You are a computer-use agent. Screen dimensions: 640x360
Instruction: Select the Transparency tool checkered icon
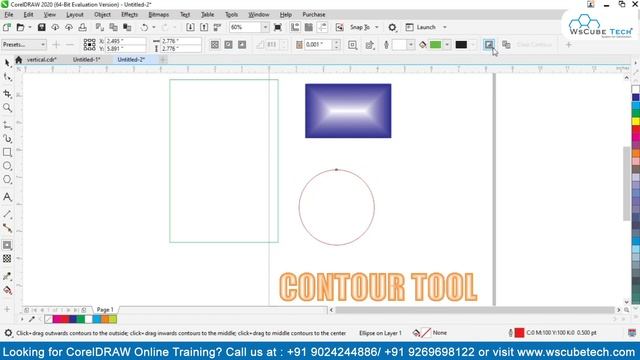(x=7, y=259)
